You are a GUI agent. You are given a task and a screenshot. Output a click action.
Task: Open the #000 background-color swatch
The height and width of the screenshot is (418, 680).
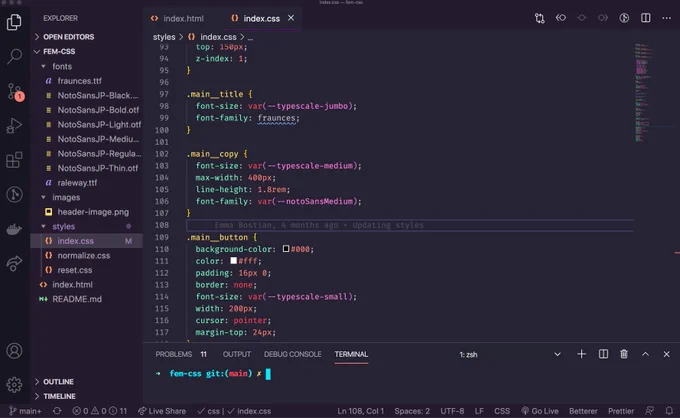tap(286, 249)
